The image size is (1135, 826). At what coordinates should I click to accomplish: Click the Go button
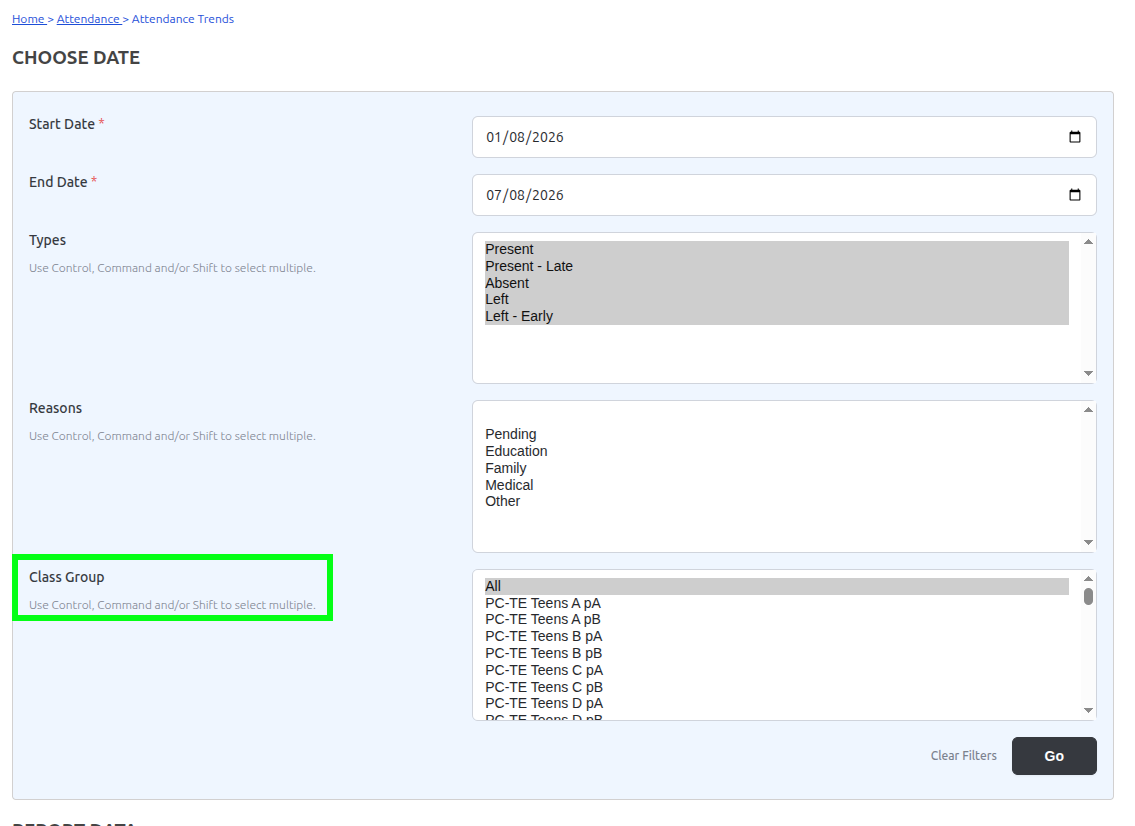1054,756
